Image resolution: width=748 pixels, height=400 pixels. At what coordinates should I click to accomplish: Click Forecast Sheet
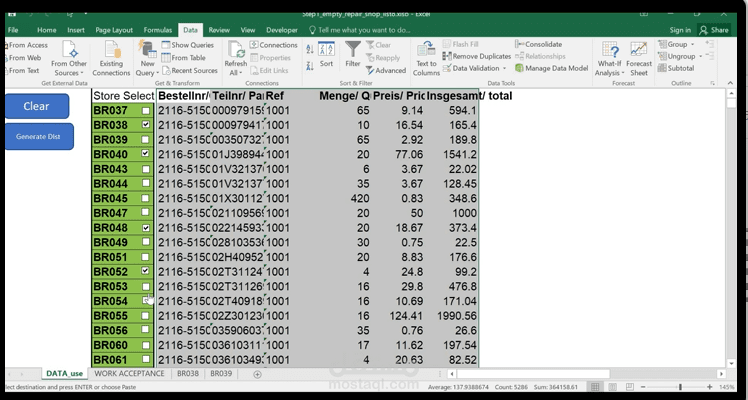pyautogui.click(x=639, y=59)
